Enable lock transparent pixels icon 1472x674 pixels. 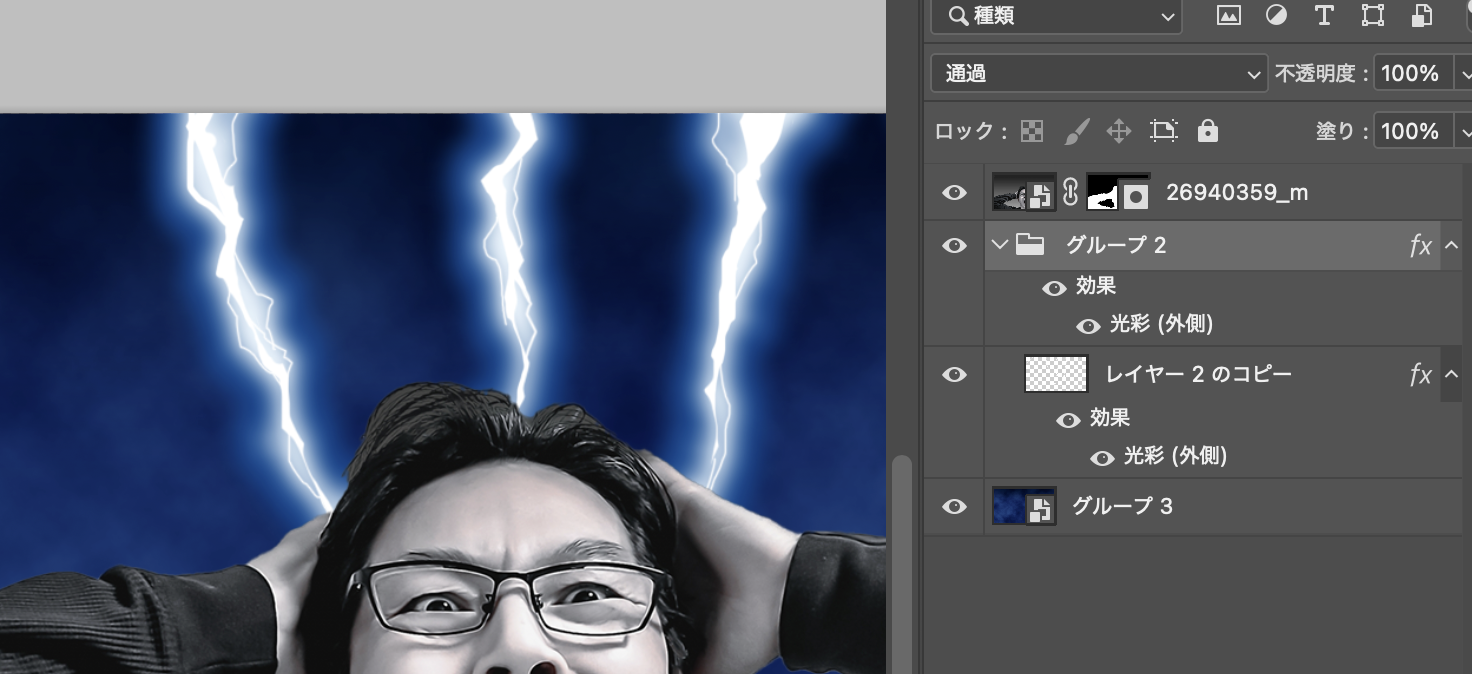tap(1032, 131)
